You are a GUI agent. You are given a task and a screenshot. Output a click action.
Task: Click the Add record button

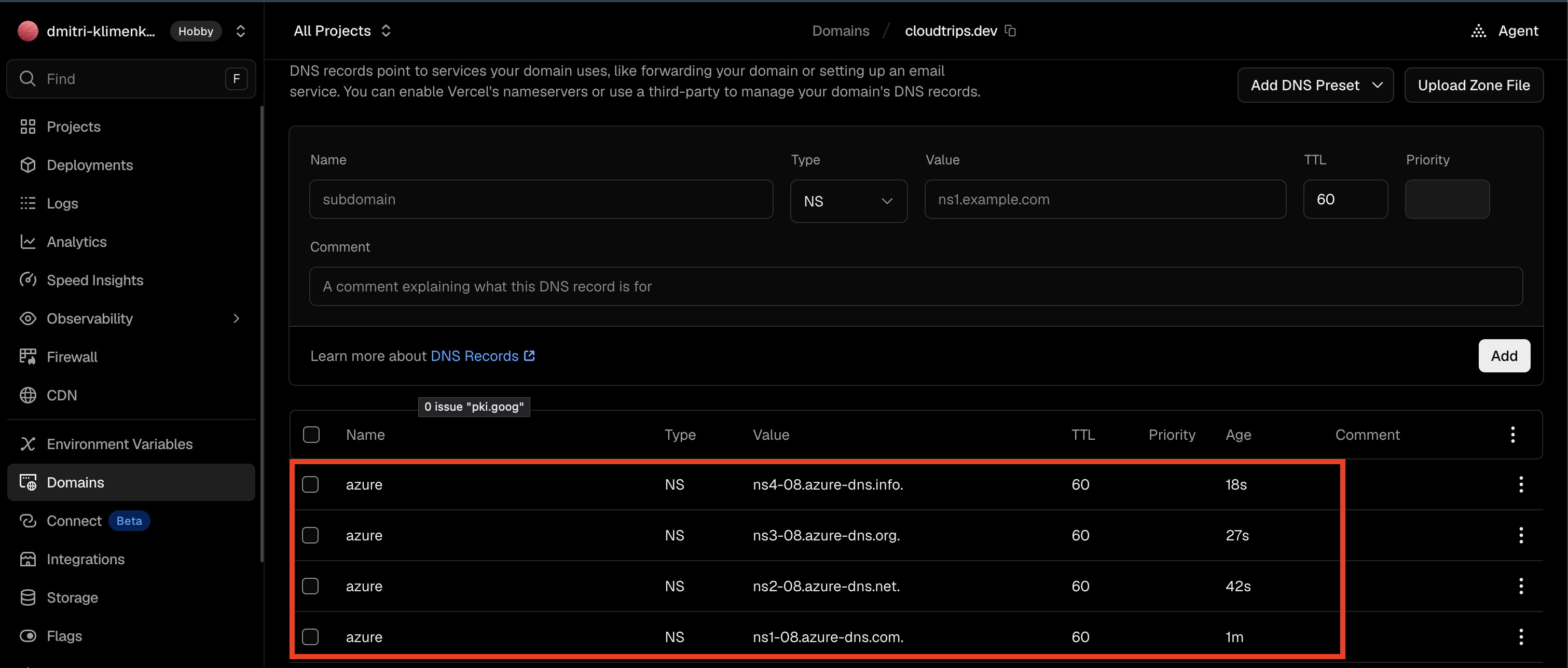(x=1504, y=355)
